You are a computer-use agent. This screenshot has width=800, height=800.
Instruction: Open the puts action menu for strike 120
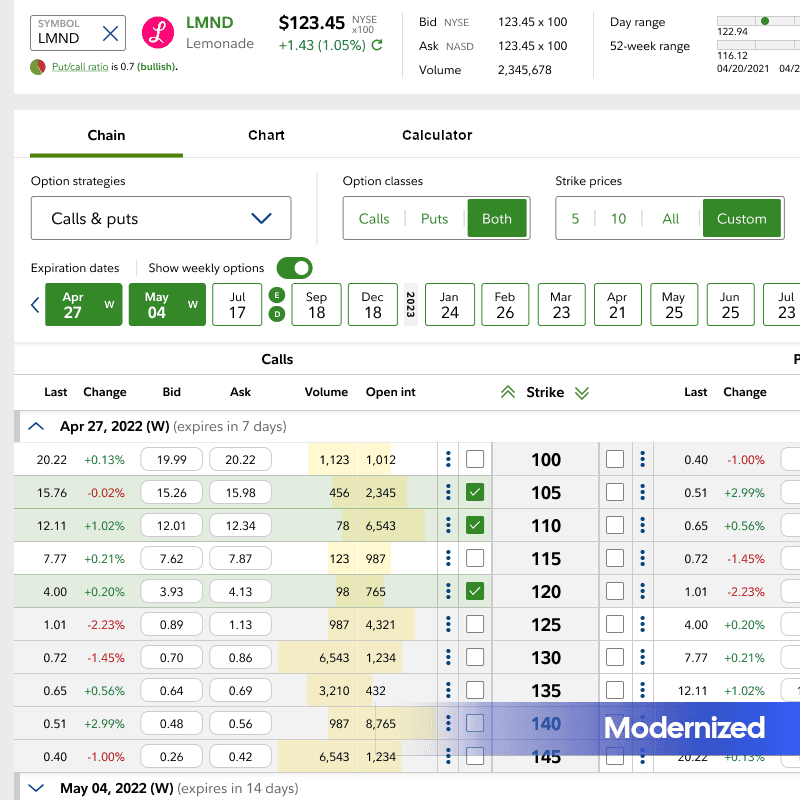point(642,591)
